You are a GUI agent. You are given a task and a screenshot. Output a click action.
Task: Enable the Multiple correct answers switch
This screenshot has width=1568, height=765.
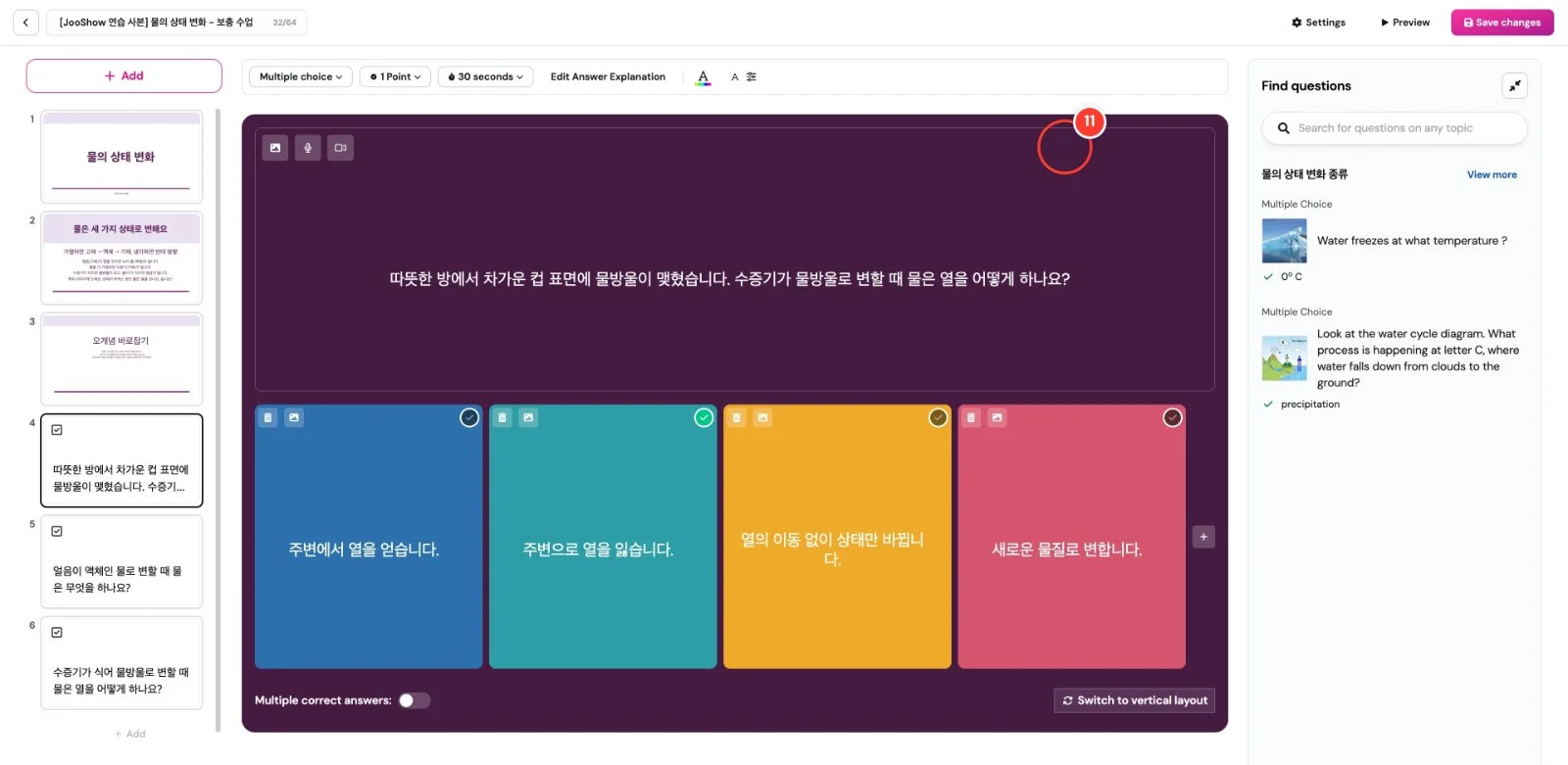pyautogui.click(x=414, y=700)
